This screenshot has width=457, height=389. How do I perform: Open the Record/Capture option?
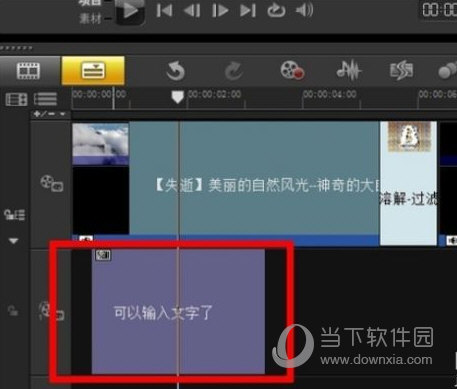tap(292, 70)
